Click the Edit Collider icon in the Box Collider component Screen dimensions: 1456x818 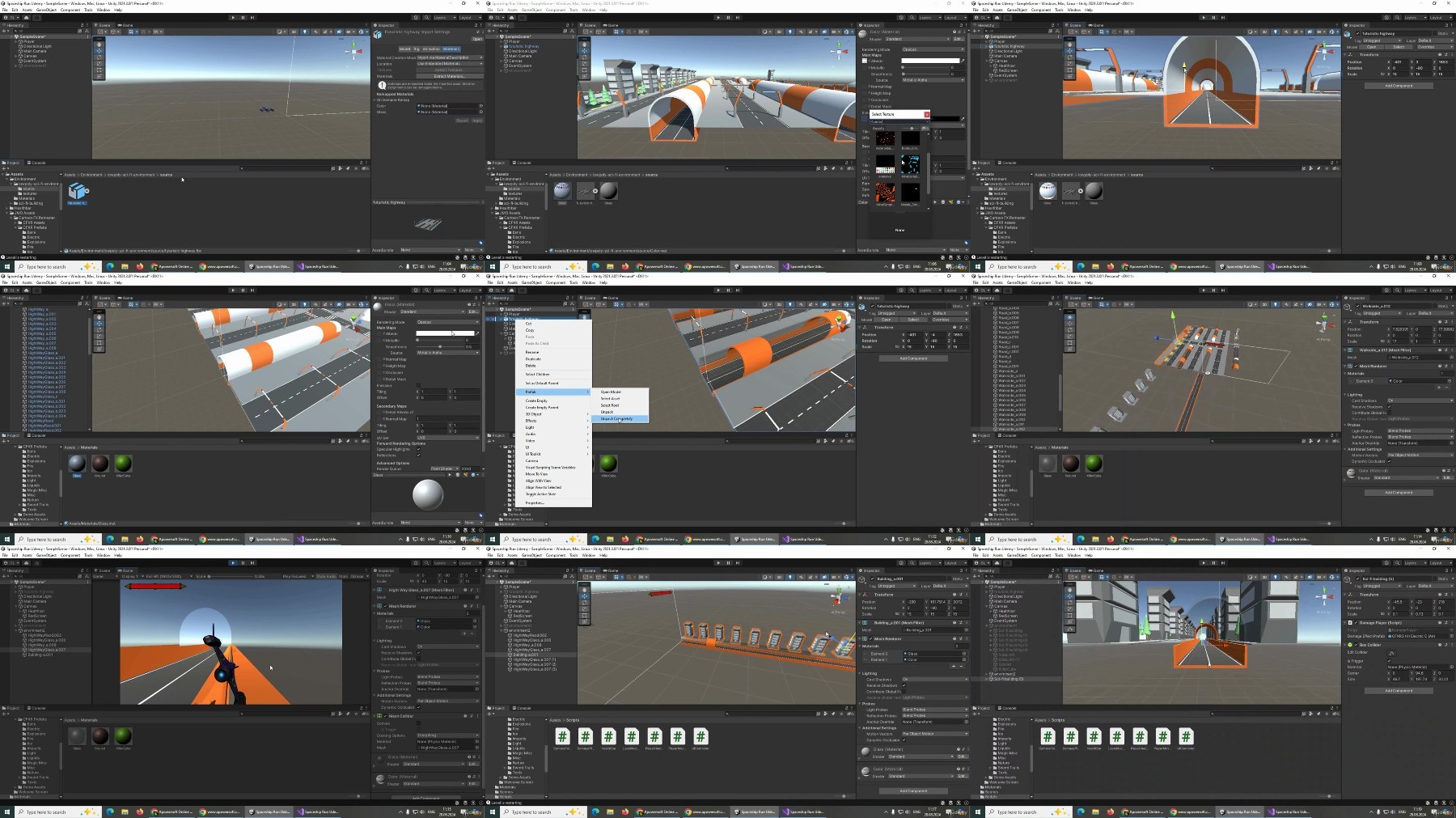coord(1391,652)
